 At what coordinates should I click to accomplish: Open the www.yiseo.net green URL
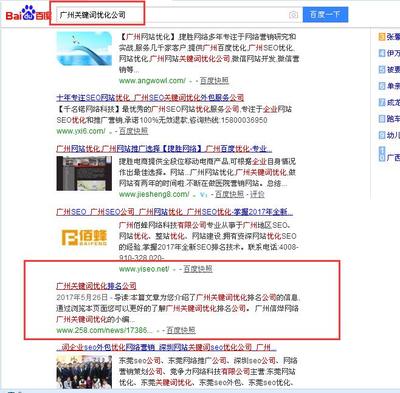coord(144,269)
